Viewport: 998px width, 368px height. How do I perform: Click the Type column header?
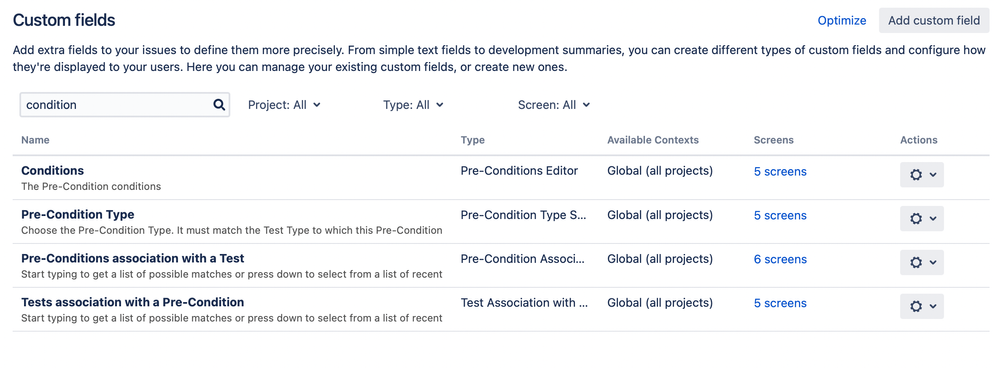(x=472, y=140)
